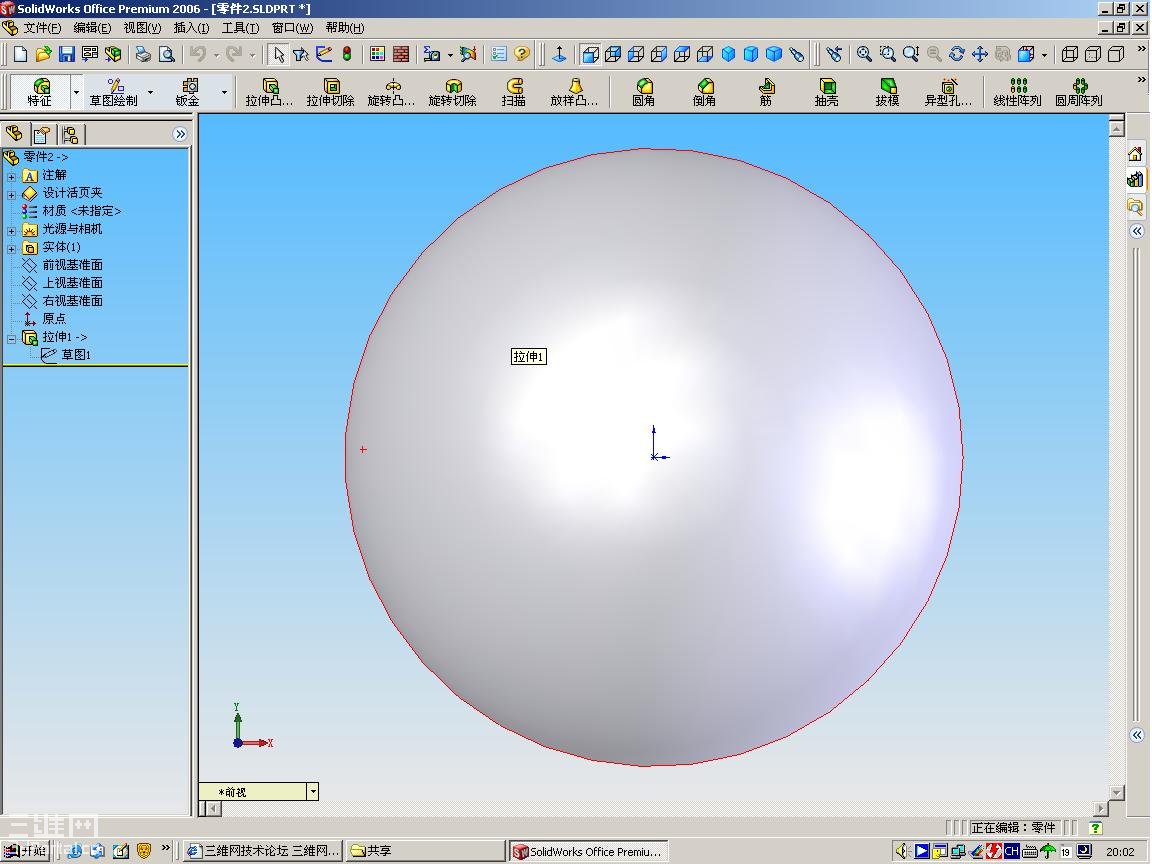Switch to 共享 folder taskbar button
The image size is (1152, 864).
tap(424, 851)
